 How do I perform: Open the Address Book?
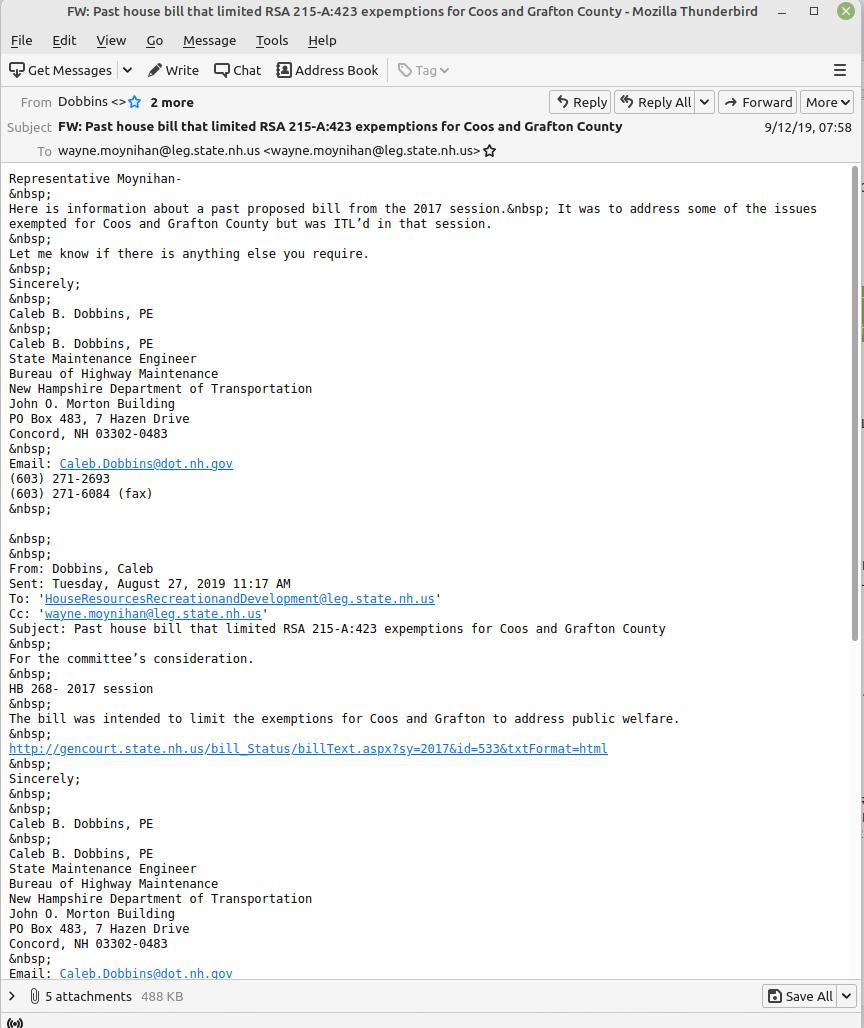coord(327,70)
